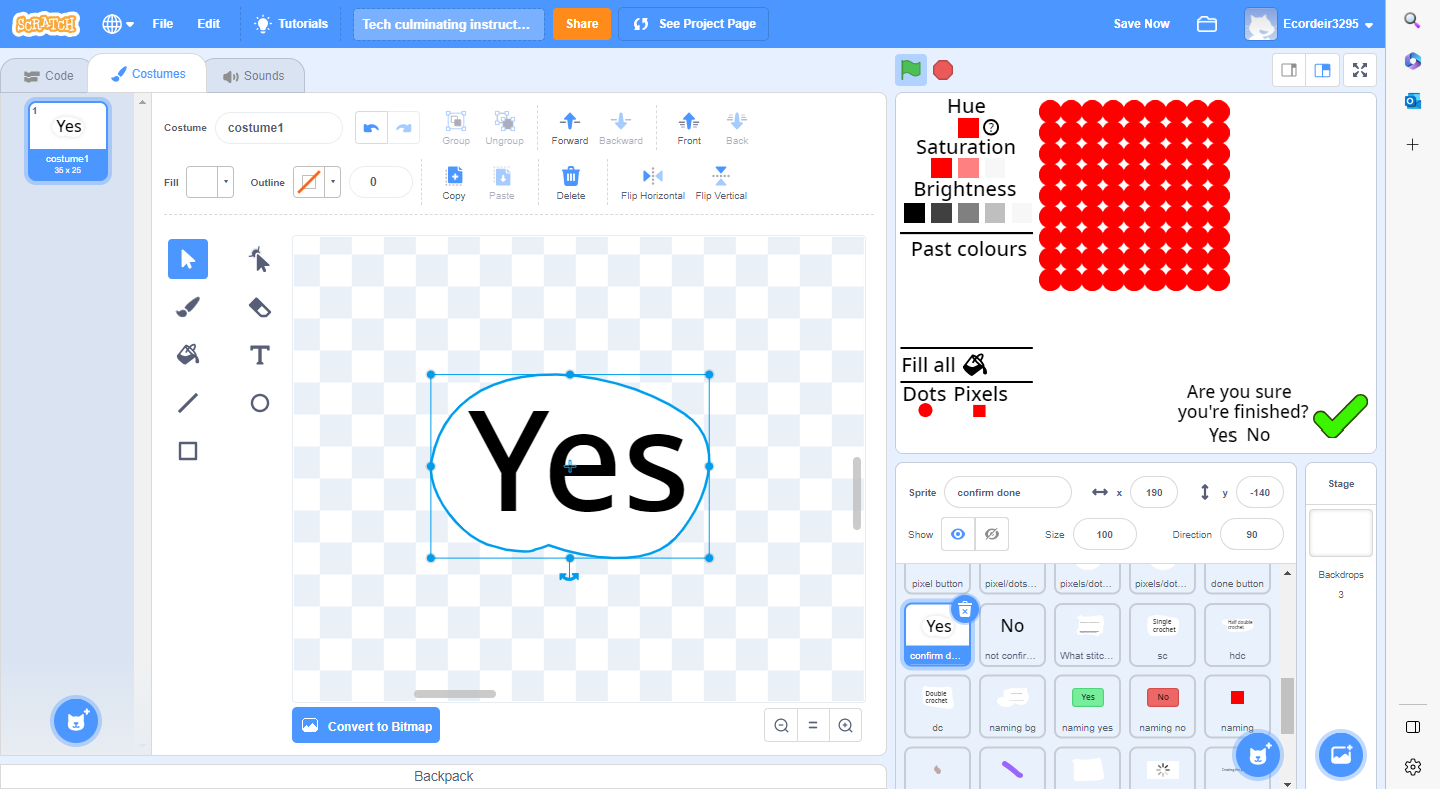The width and height of the screenshot is (1440, 789).
Task: Switch to the Eraser tool
Action: point(258,307)
